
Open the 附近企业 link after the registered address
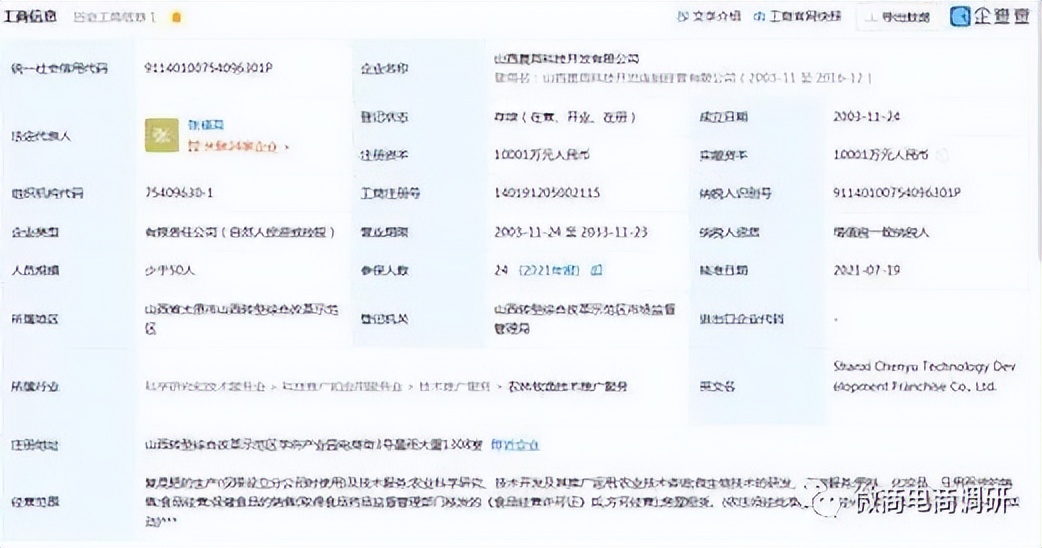515,444
